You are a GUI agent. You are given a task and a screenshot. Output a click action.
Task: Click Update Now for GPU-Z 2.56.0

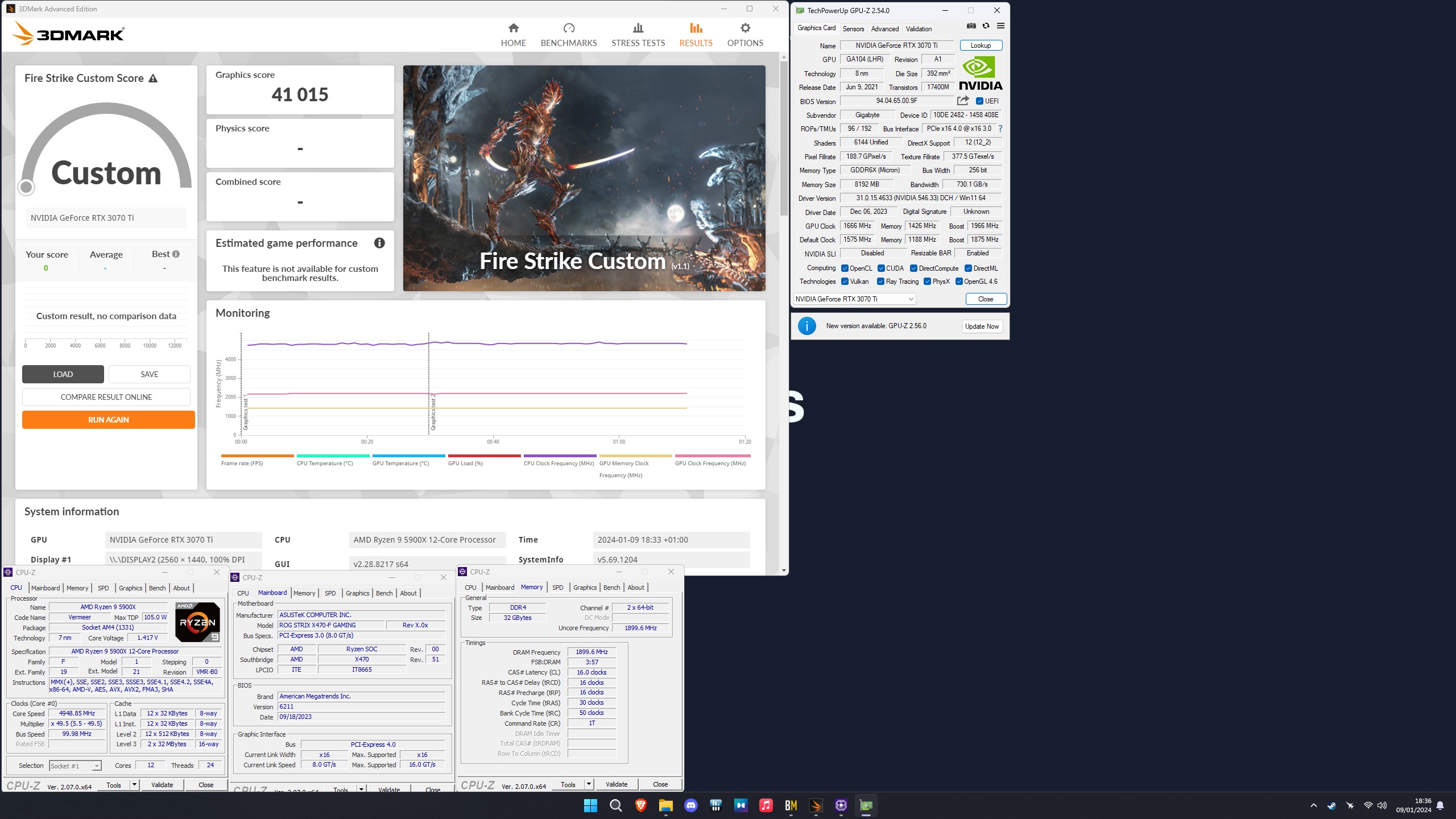coord(982,326)
